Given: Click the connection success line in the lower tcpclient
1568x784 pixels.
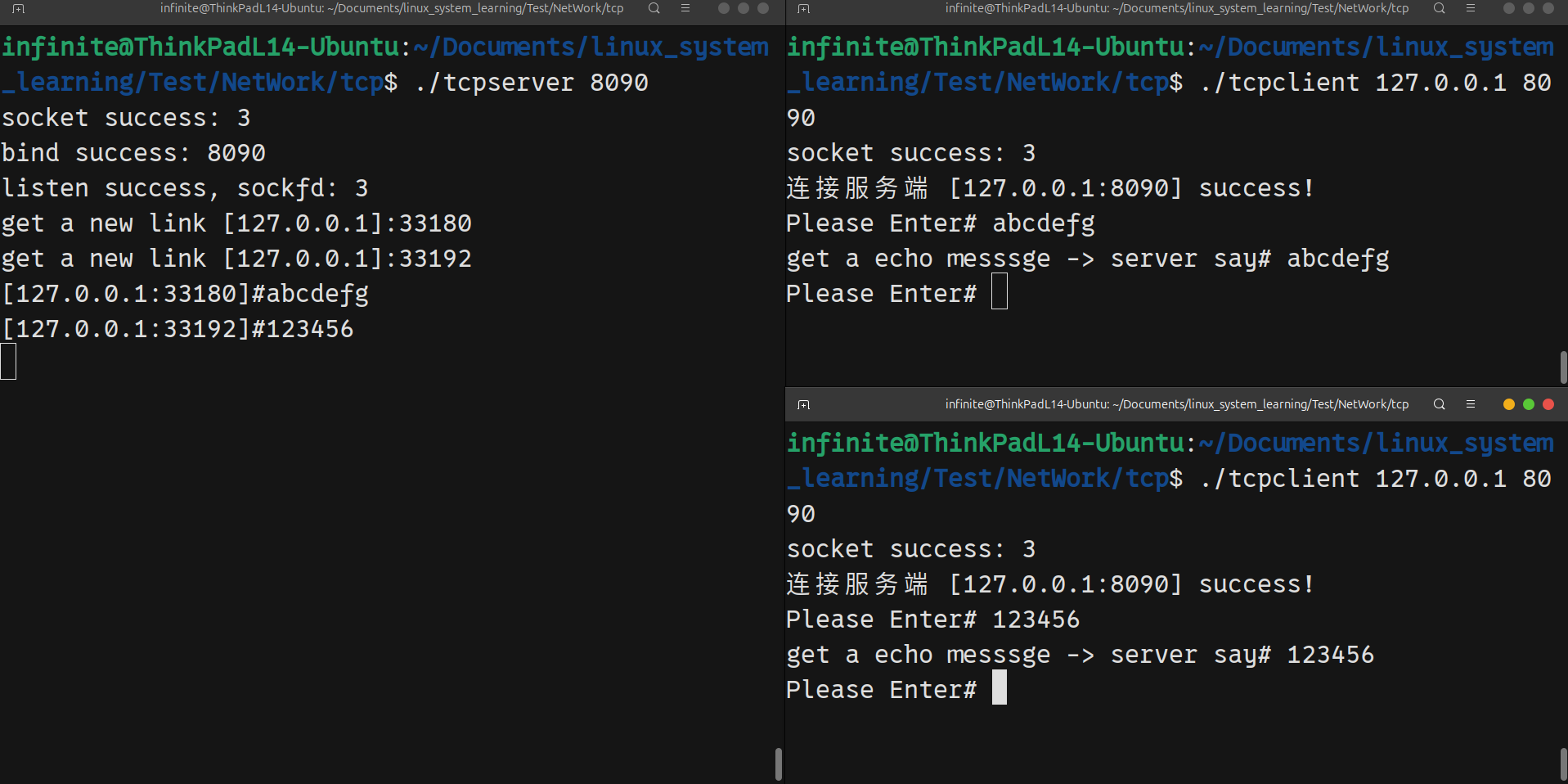Looking at the screenshot, I should (1049, 583).
